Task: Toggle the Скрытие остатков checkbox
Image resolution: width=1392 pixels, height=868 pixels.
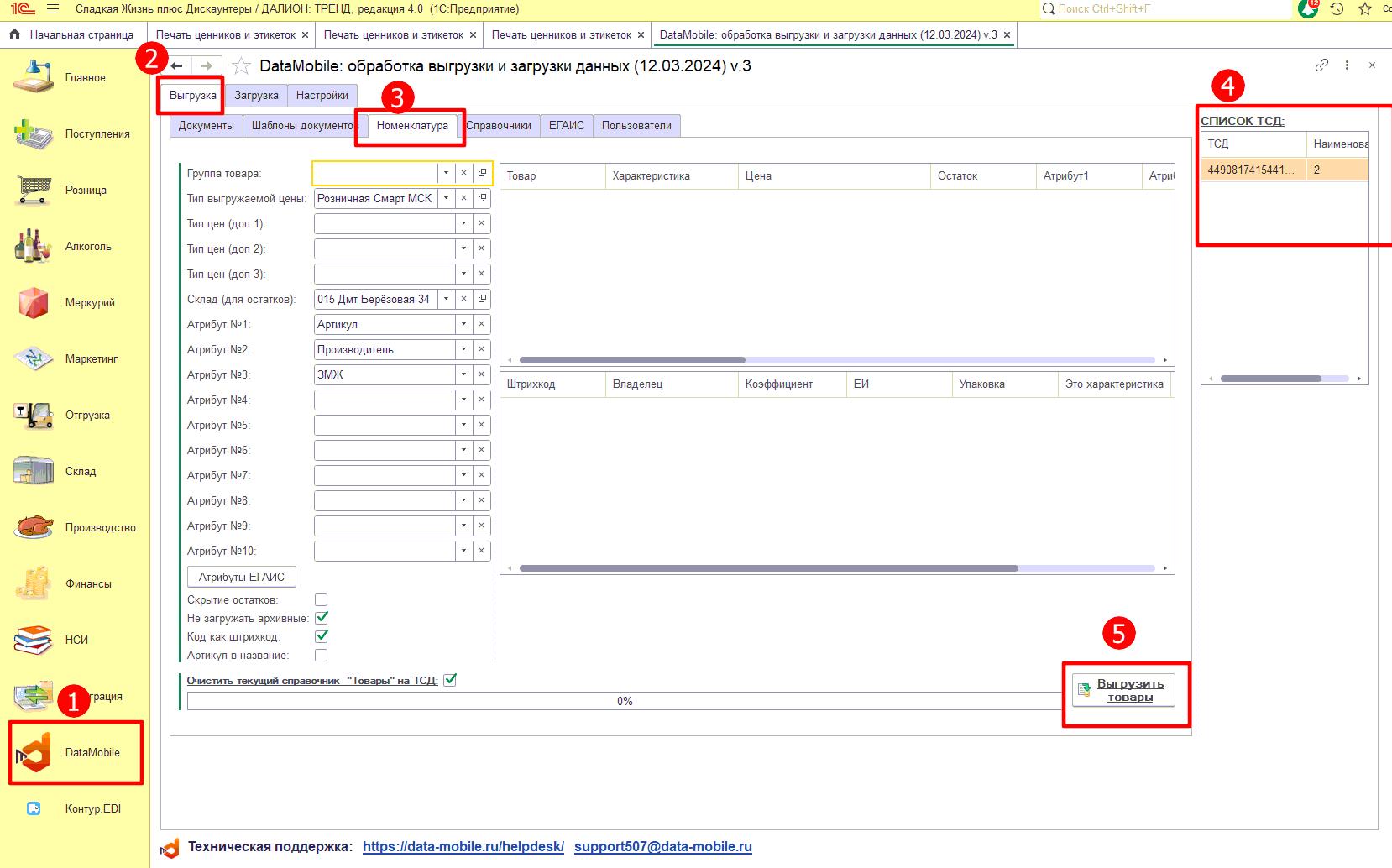Action: (321, 599)
